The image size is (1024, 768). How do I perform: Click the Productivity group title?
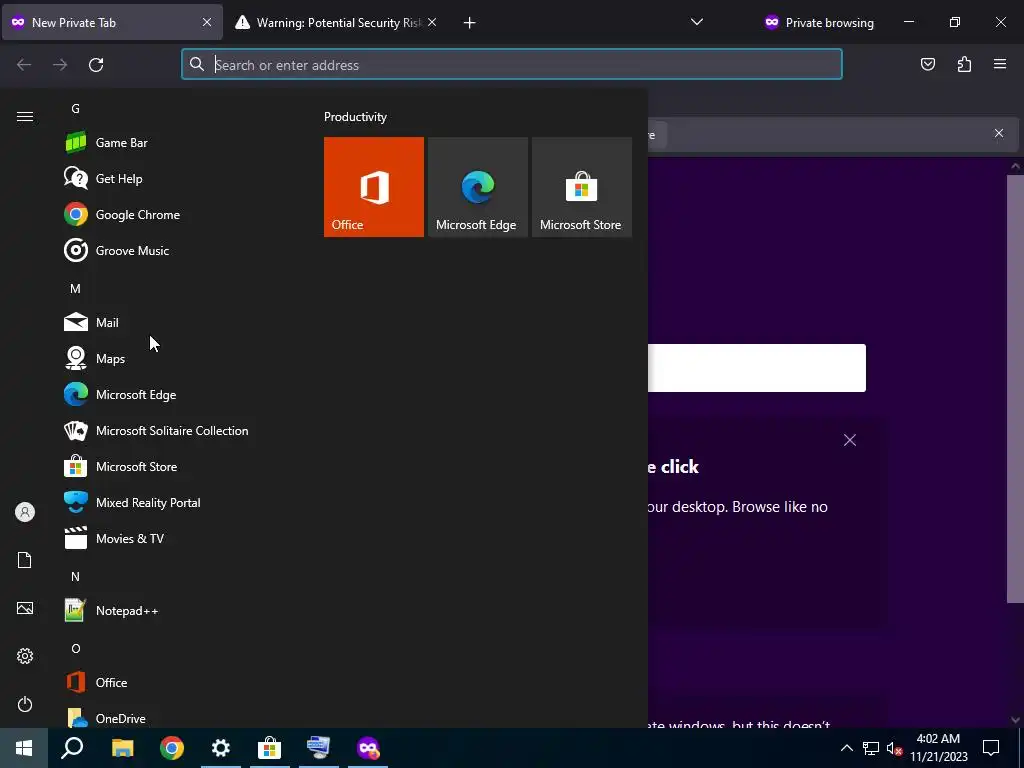pyautogui.click(x=355, y=117)
